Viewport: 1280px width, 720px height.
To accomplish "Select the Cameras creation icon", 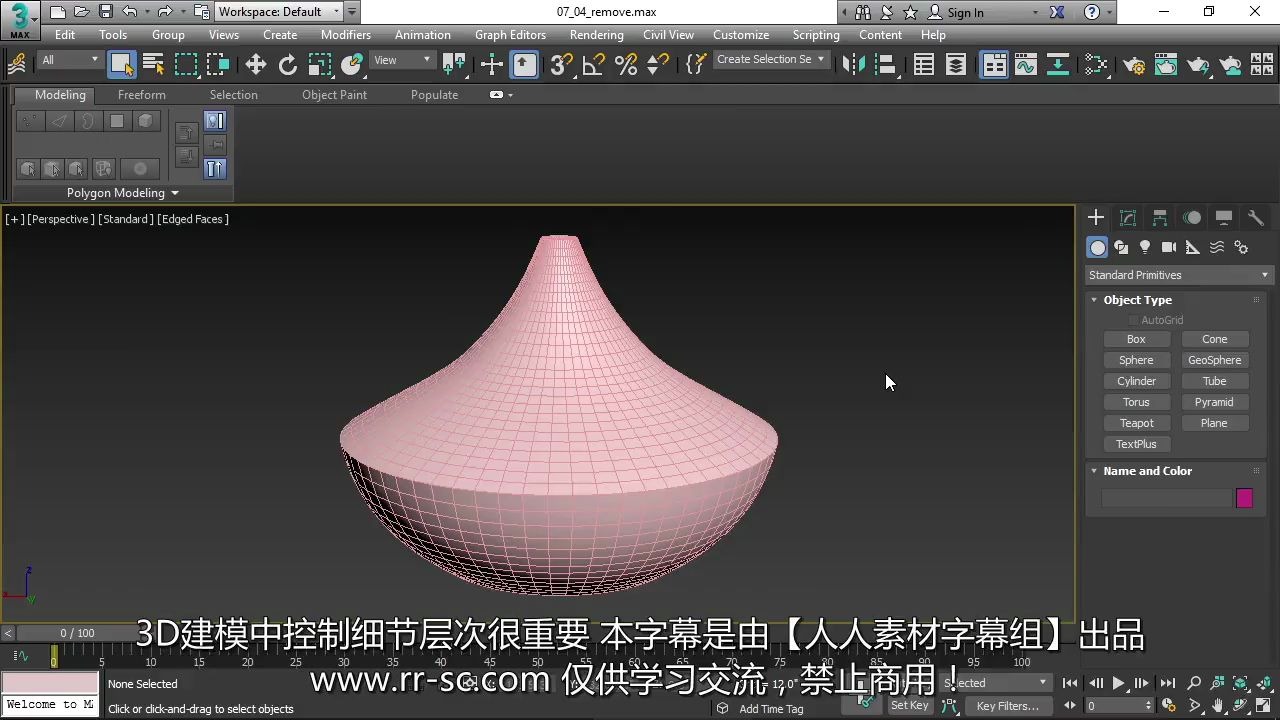I will tap(1169, 247).
